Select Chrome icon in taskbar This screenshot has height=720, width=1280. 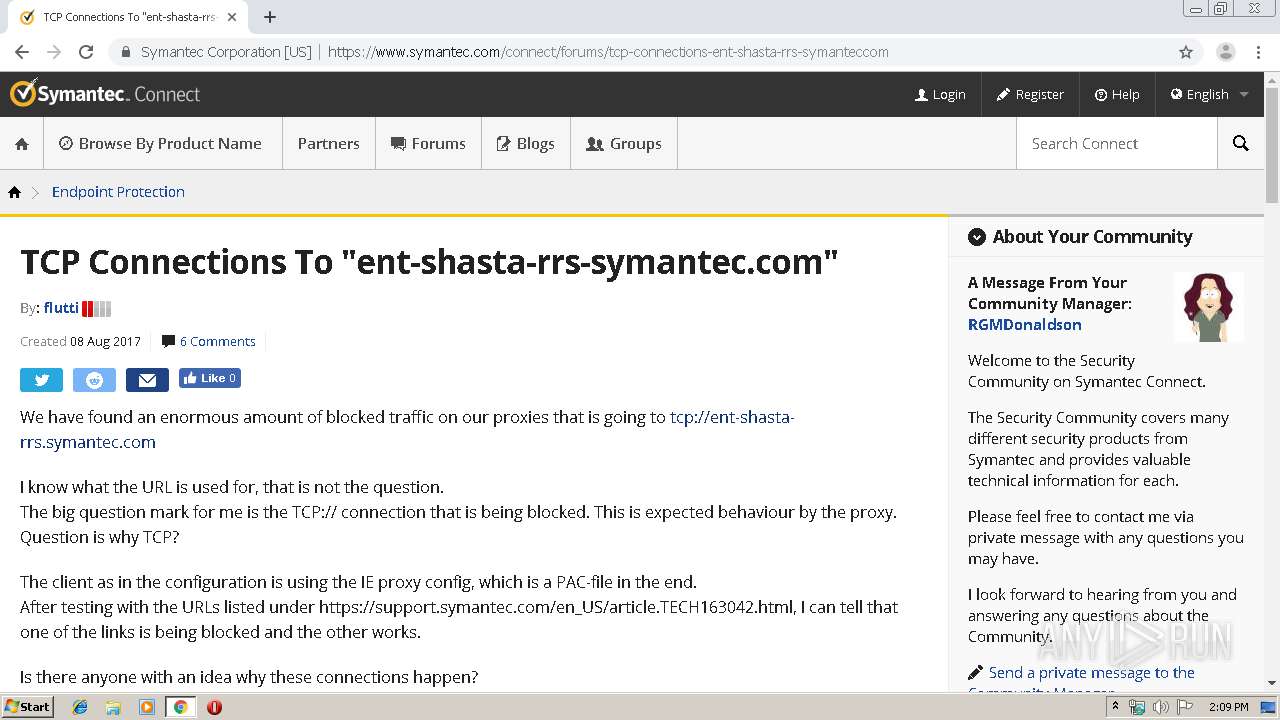(x=180, y=707)
